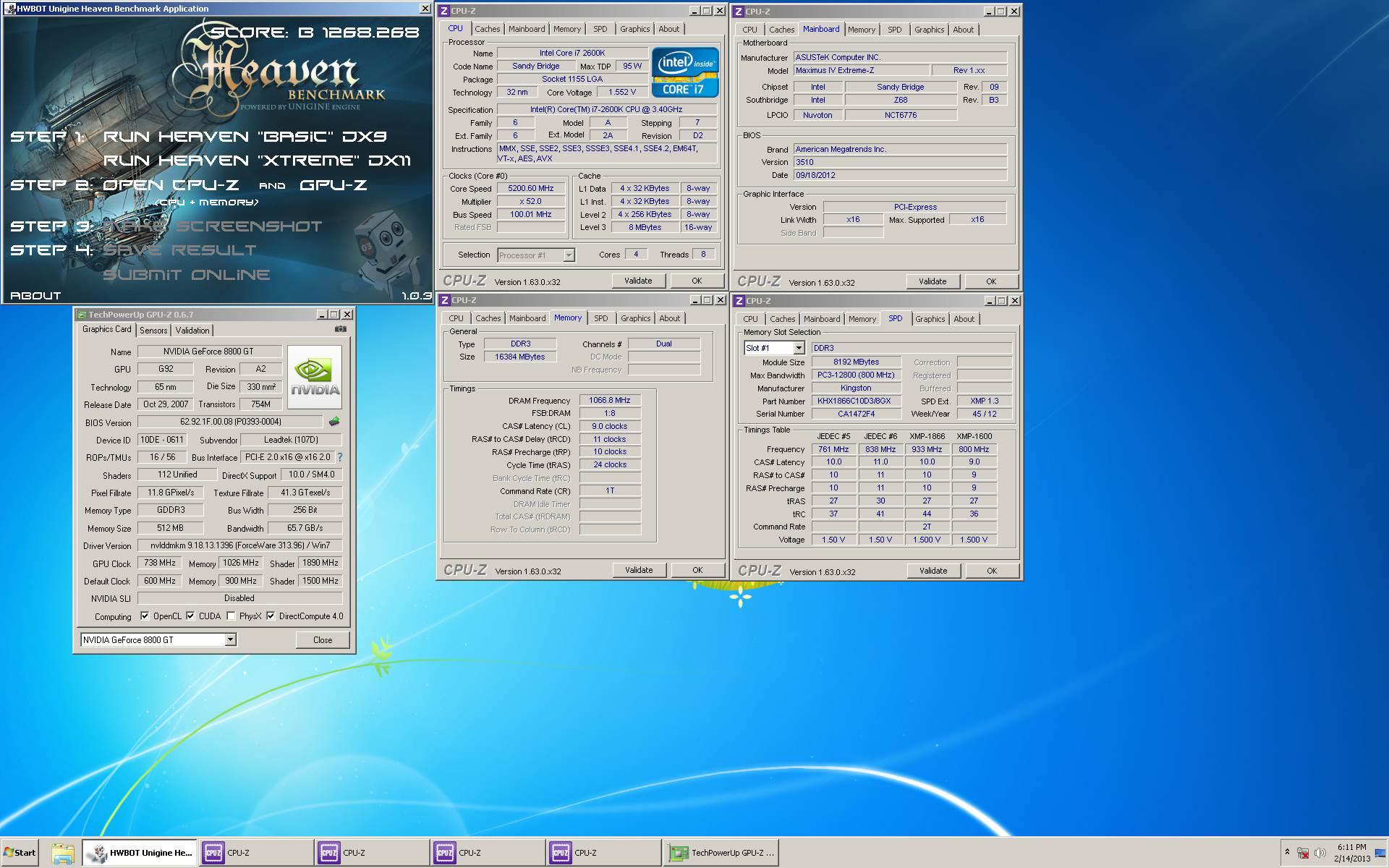Click the BIOS save chip icon in GPU-Z

[x=334, y=422]
